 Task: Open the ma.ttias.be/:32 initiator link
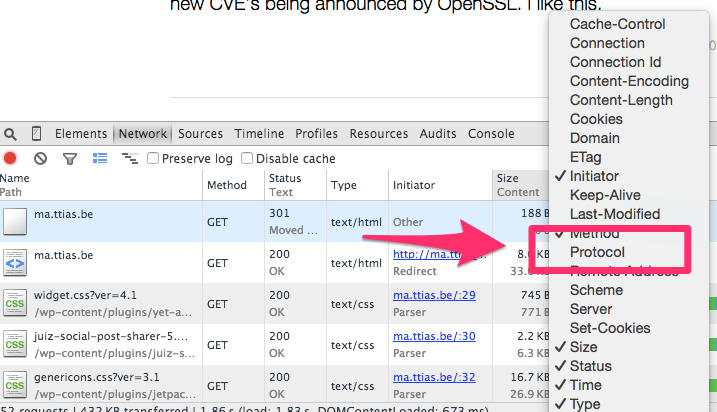click(434, 377)
